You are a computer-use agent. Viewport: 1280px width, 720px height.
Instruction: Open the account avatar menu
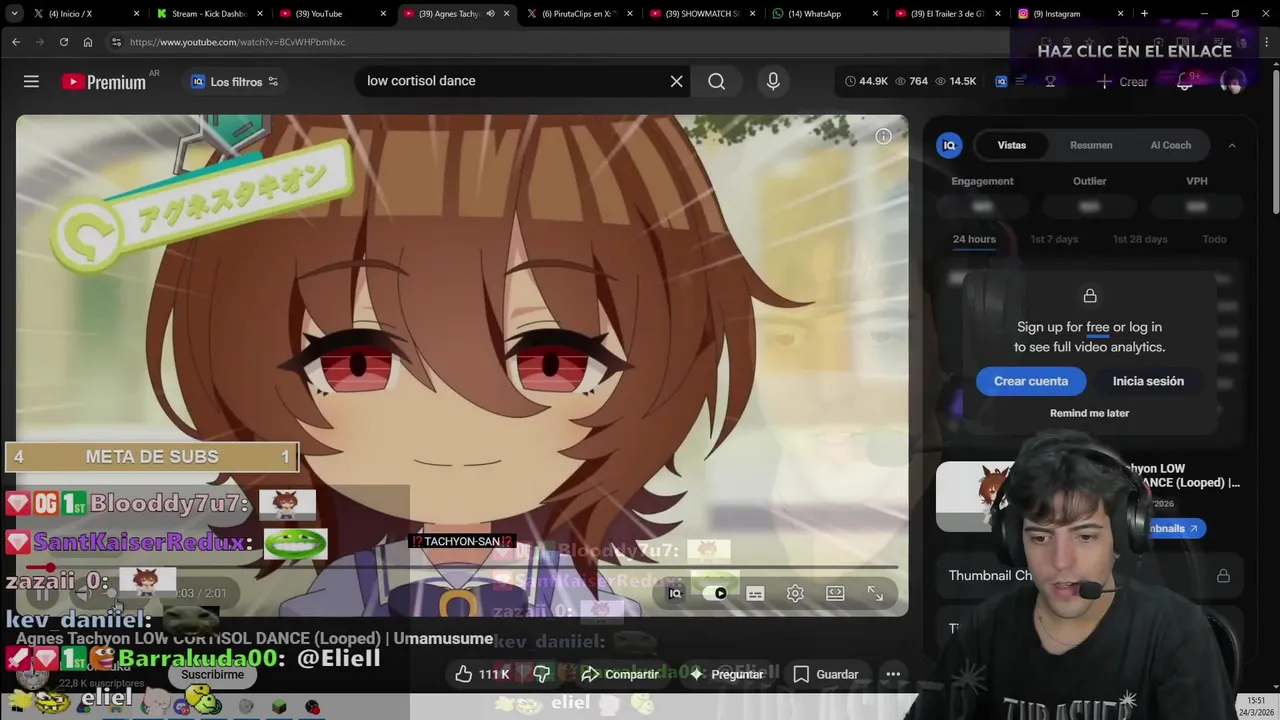1232,82
